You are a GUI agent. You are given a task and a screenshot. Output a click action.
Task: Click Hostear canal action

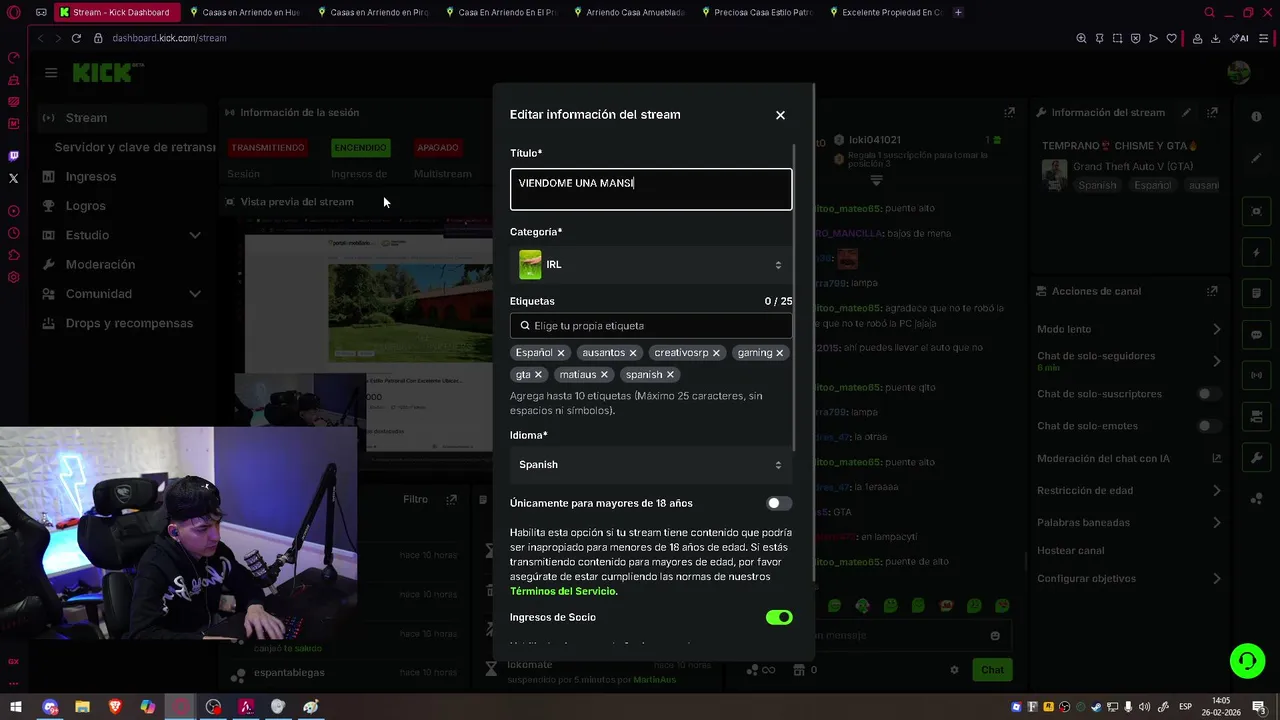1071,551
